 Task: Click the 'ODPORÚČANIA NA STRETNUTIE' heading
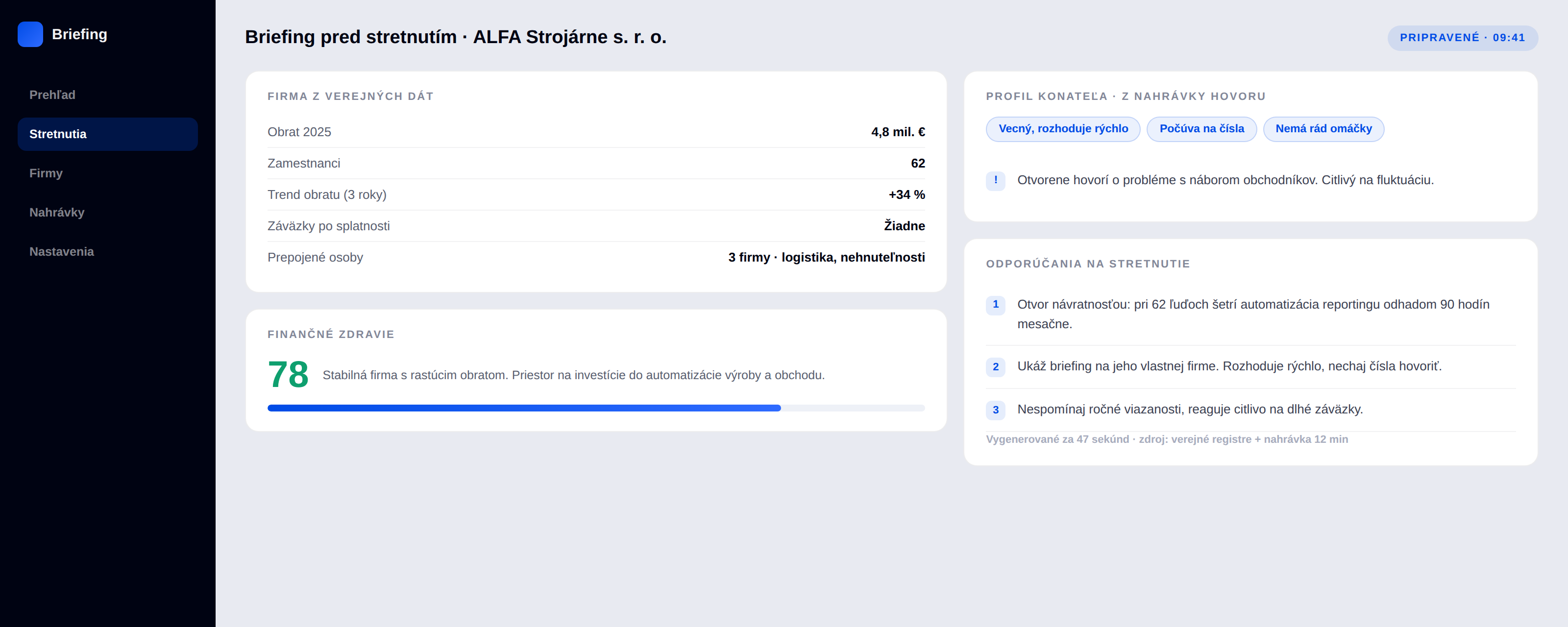[1088, 264]
